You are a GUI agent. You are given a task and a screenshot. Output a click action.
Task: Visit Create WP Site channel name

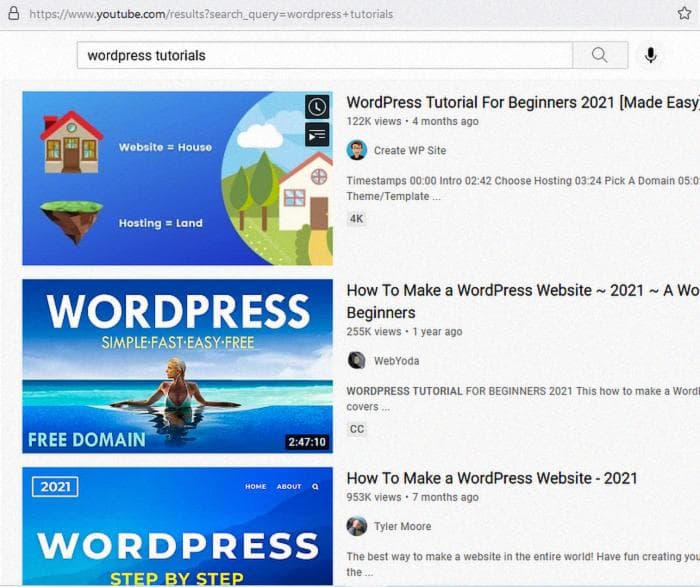point(410,150)
